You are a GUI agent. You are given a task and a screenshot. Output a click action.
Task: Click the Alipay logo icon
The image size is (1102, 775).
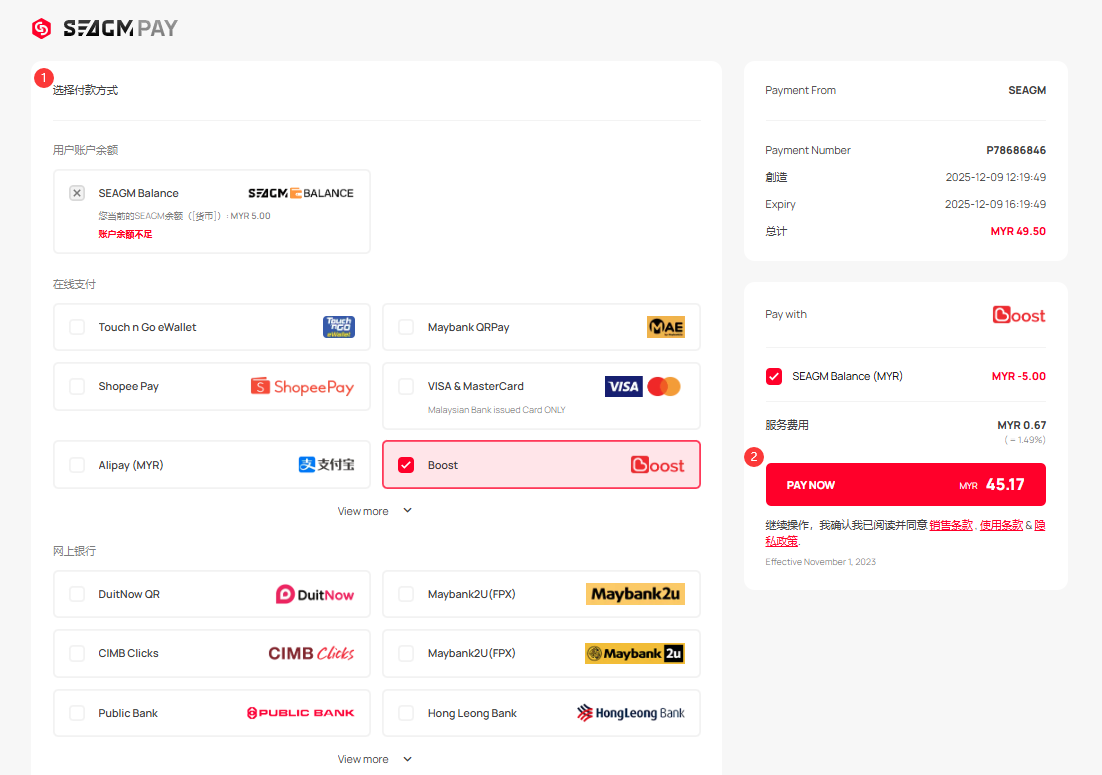307,465
